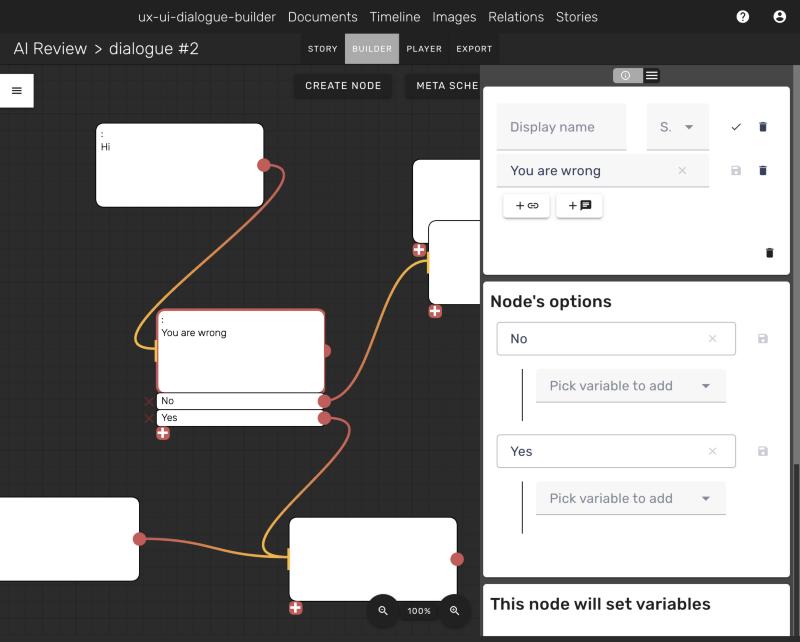This screenshot has width=800, height=642.
Task: Go to the Relations section
Action: [516, 17]
